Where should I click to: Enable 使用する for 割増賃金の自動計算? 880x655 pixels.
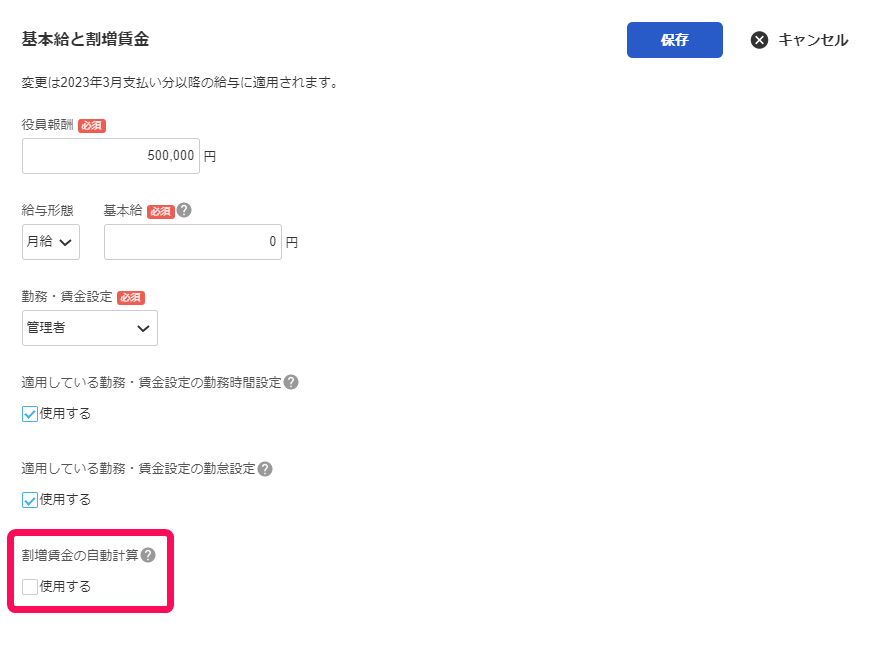[x=30, y=587]
